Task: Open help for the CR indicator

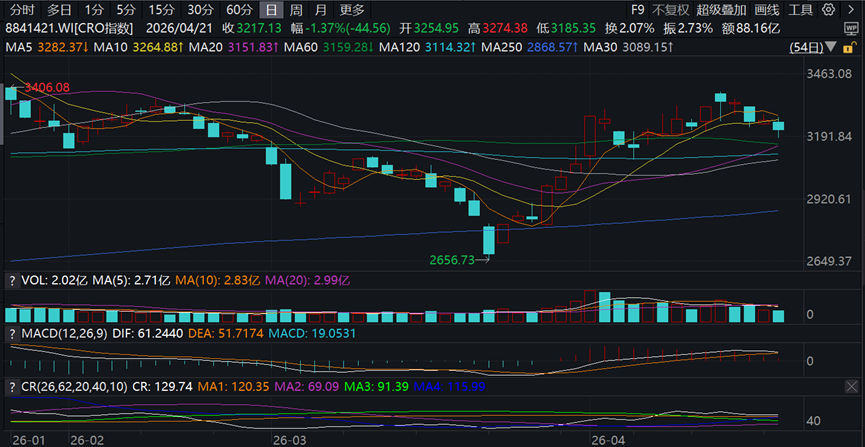Action: pyautogui.click(x=11, y=386)
